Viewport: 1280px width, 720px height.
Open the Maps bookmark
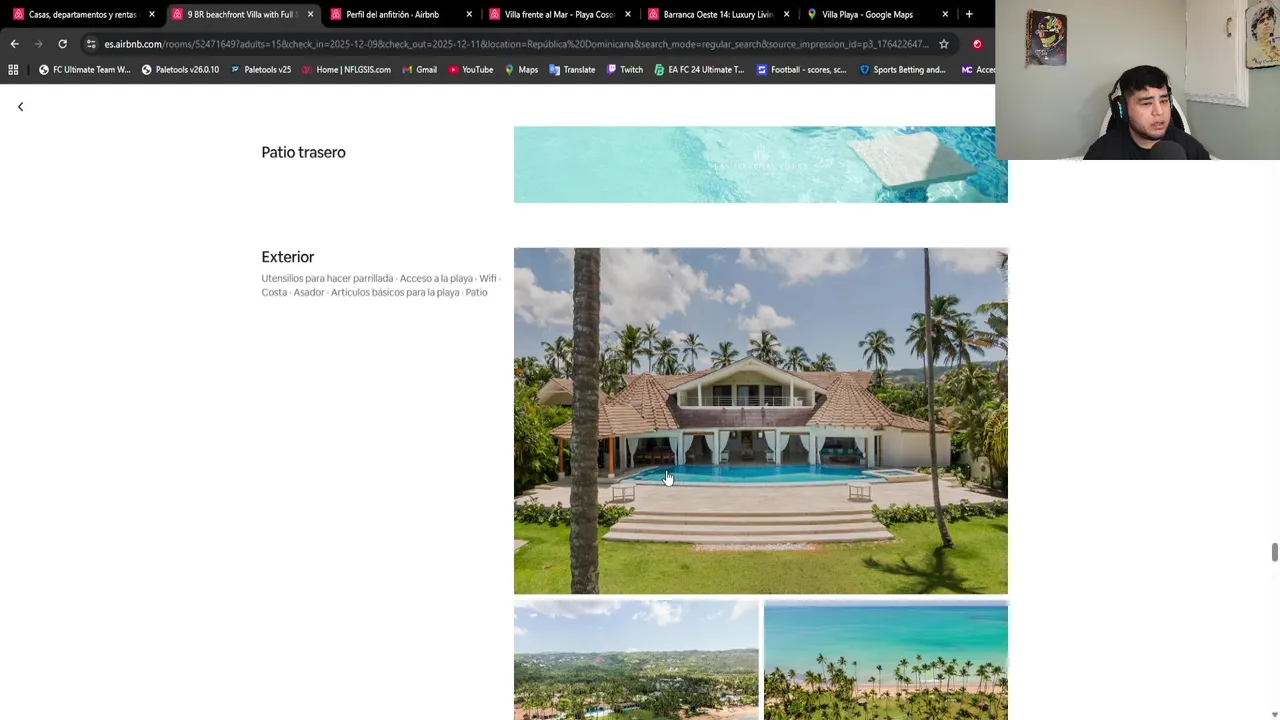click(x=521, y=70)
